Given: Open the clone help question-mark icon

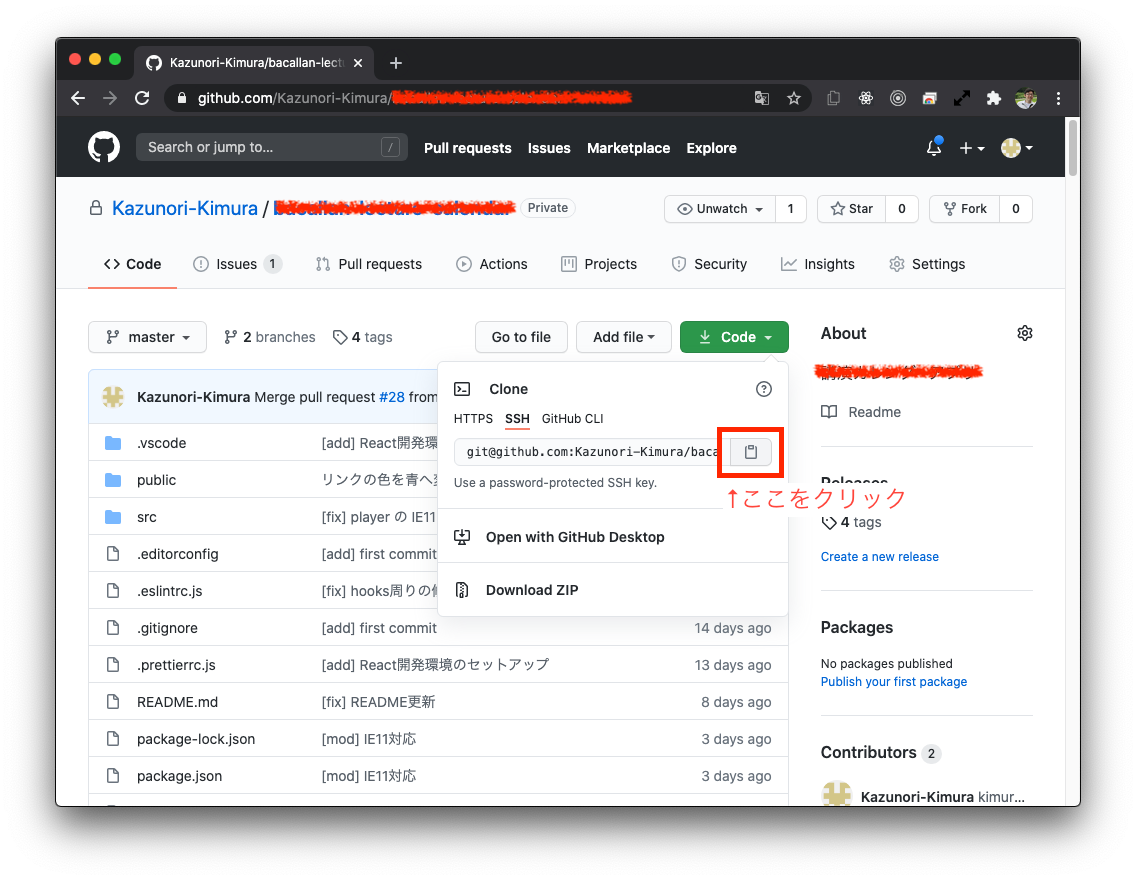Looking at the screenshot, I should point(764,389).
